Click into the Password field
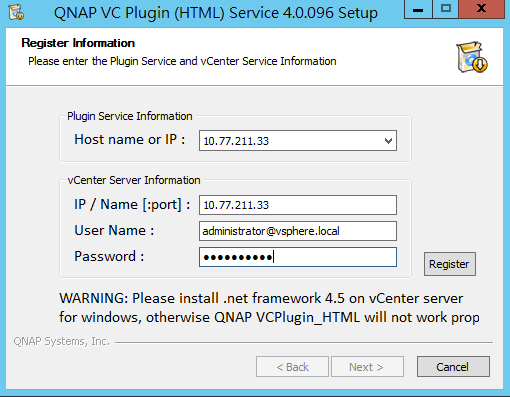The width and height of the screenshot is (510, 397). tap(298, 257)
